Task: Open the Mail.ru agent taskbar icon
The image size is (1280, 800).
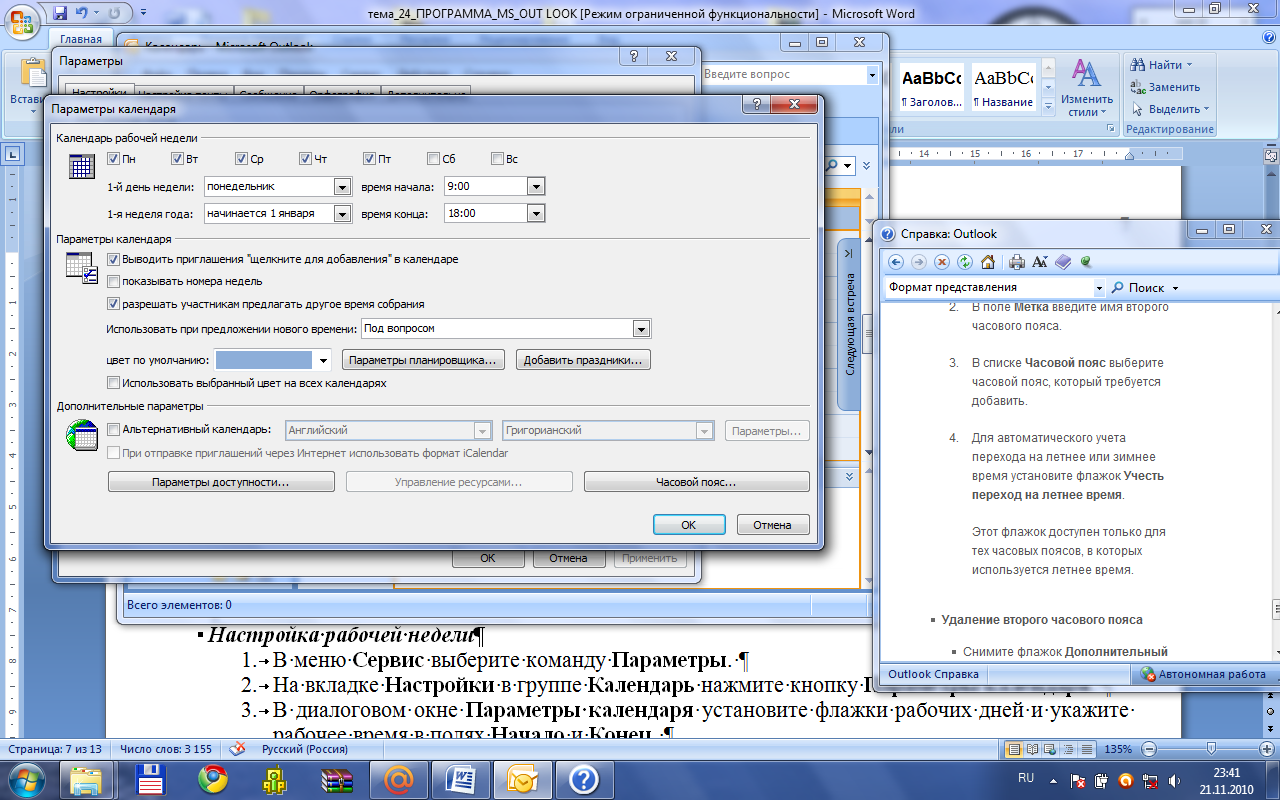Action: [x=399, y=778]
